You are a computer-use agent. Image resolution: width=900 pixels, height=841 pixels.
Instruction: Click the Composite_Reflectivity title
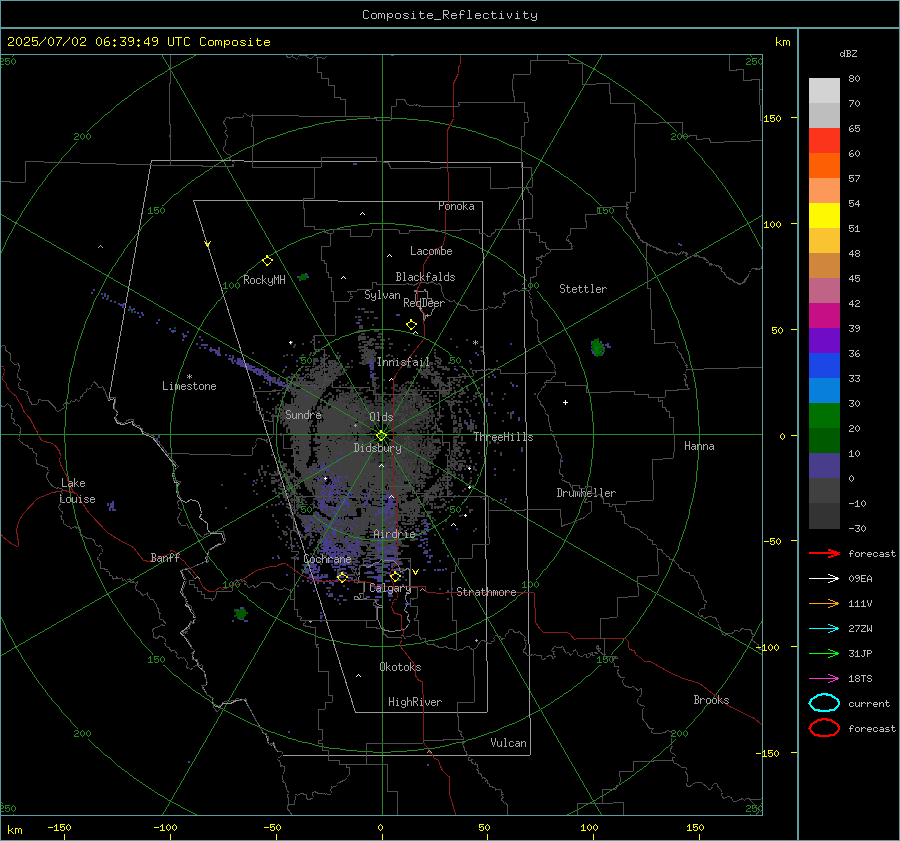click(450, 15)
